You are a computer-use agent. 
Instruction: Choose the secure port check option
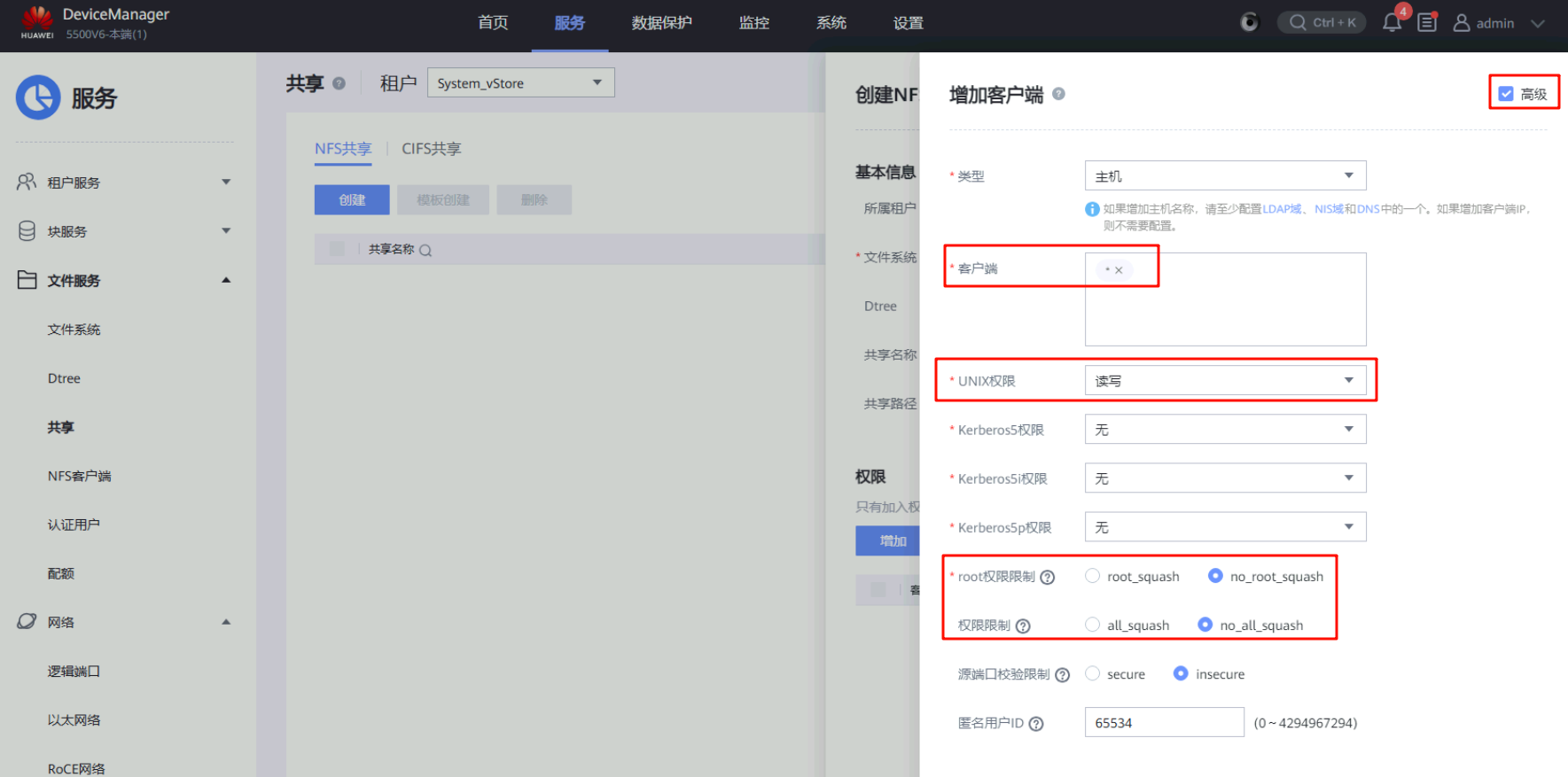coord(1092,673)
